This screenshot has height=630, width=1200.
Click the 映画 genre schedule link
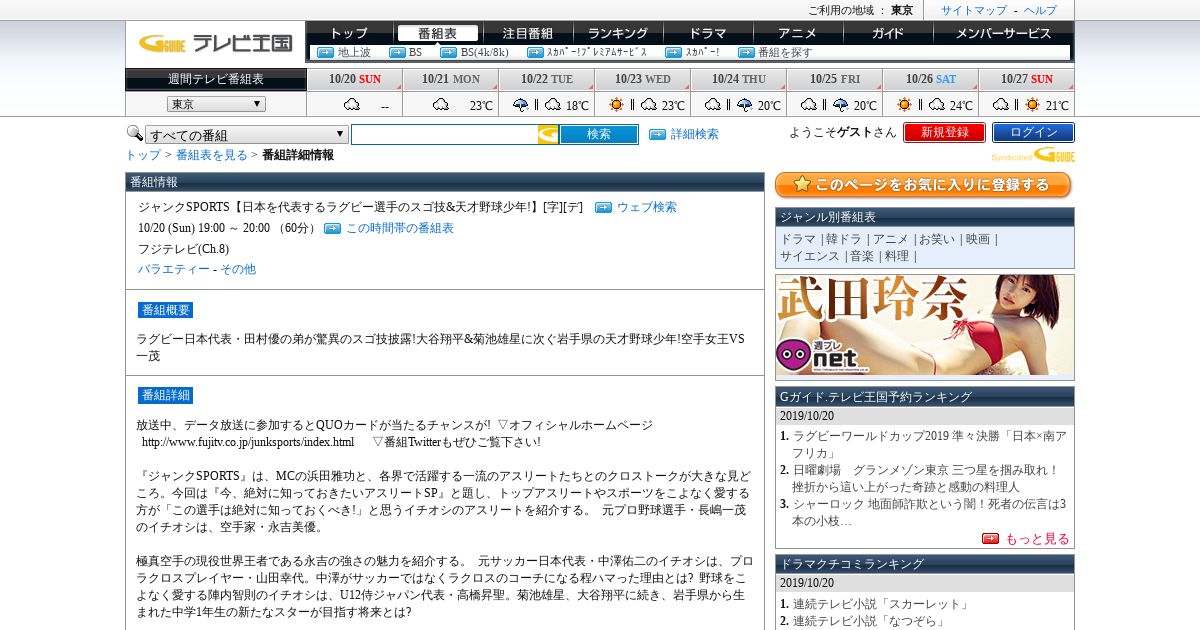point(978,239)
